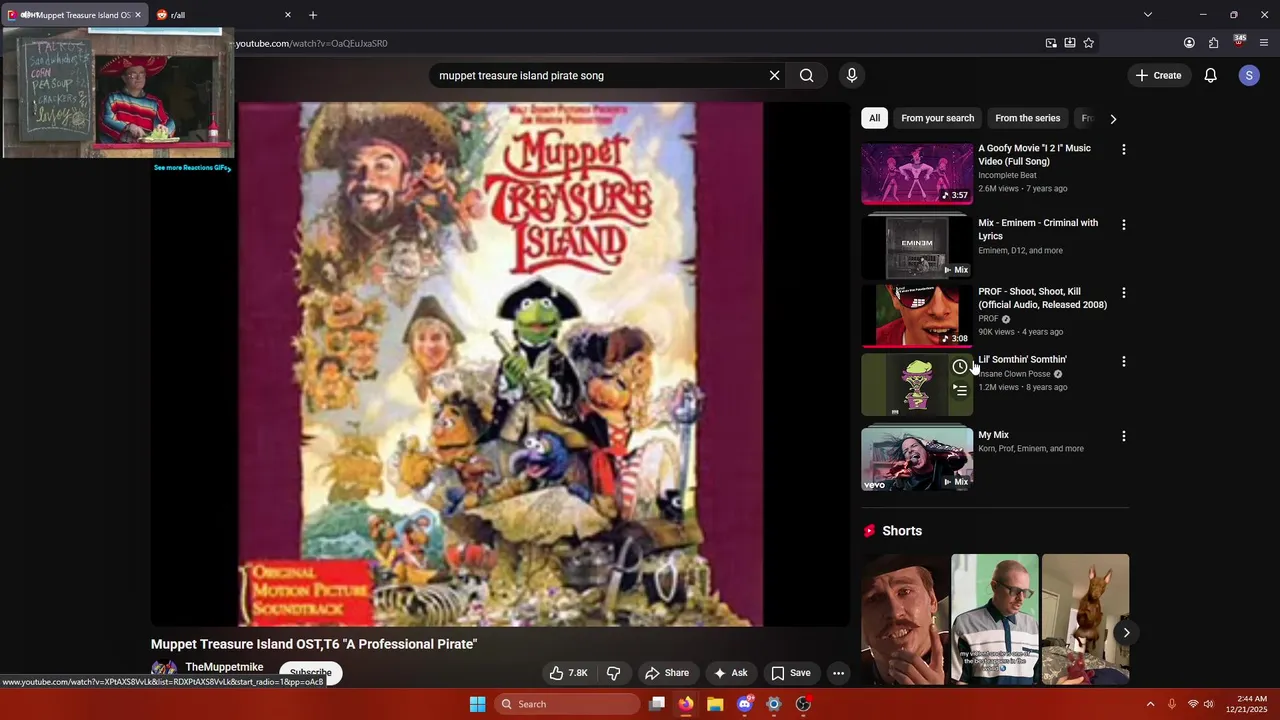Screen dimensions: 1280x720
Task: Open options menu for Lil' Somthin' Somthin'
Action: click(1123, 361)
